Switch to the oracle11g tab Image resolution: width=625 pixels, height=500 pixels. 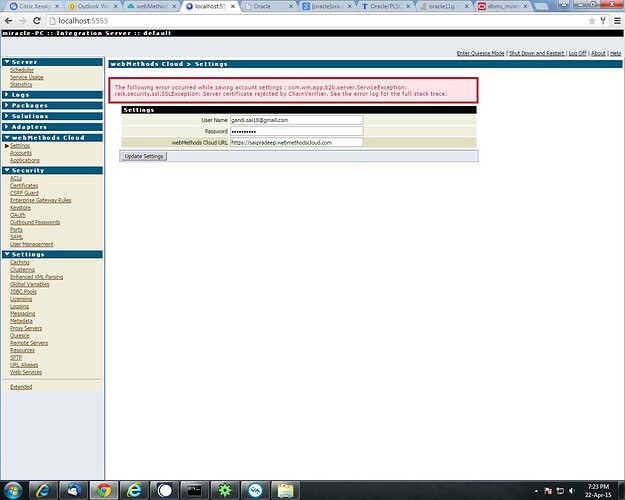444,6
